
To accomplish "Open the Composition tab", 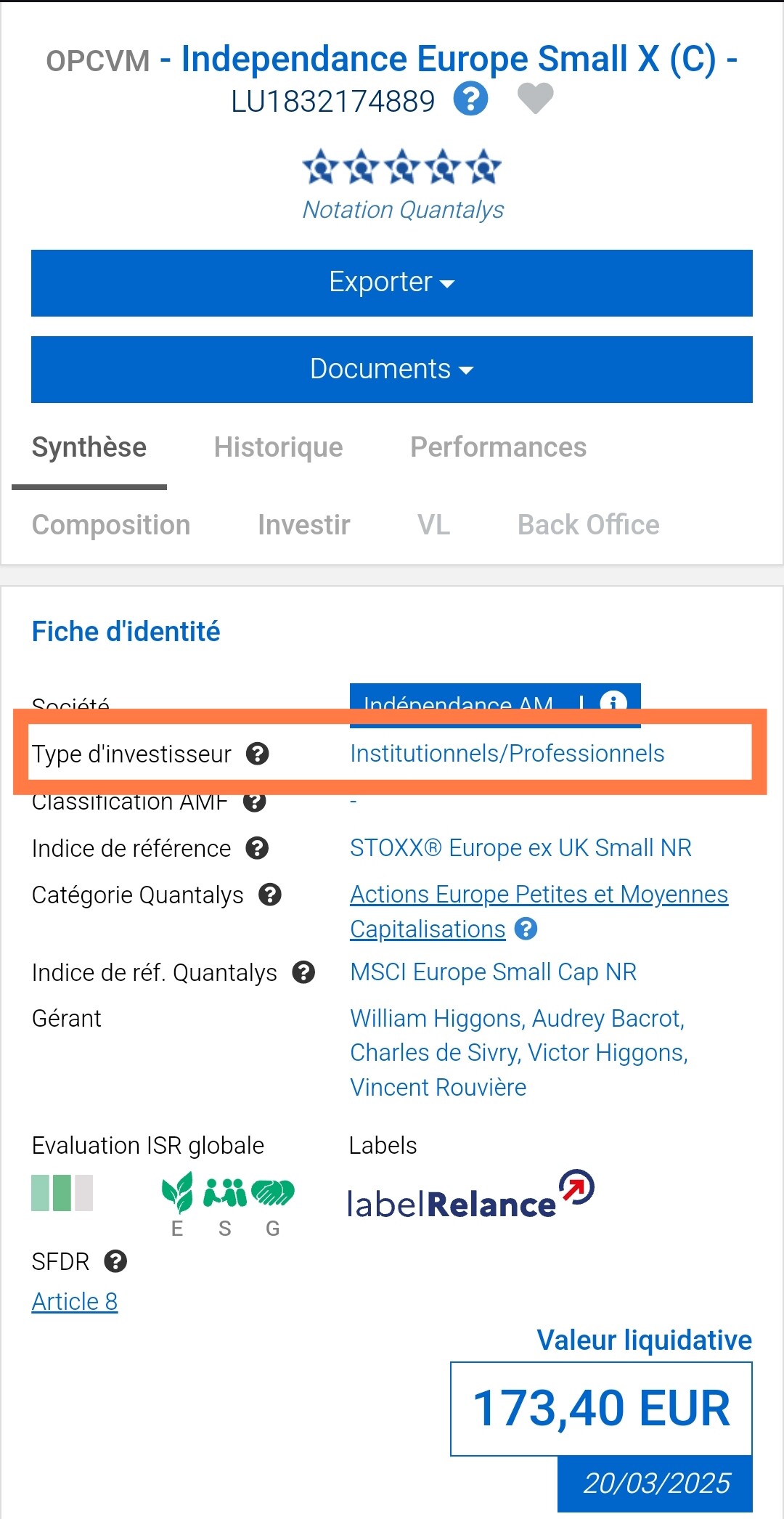I will (x=111, y=525).
